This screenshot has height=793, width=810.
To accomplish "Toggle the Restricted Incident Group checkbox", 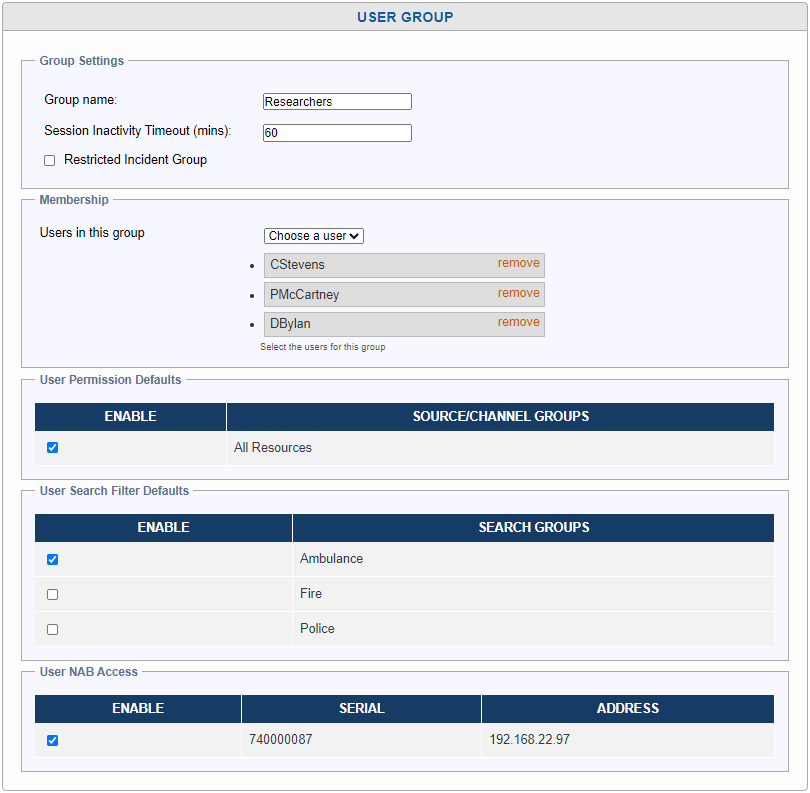I will (x=50, y=160).
